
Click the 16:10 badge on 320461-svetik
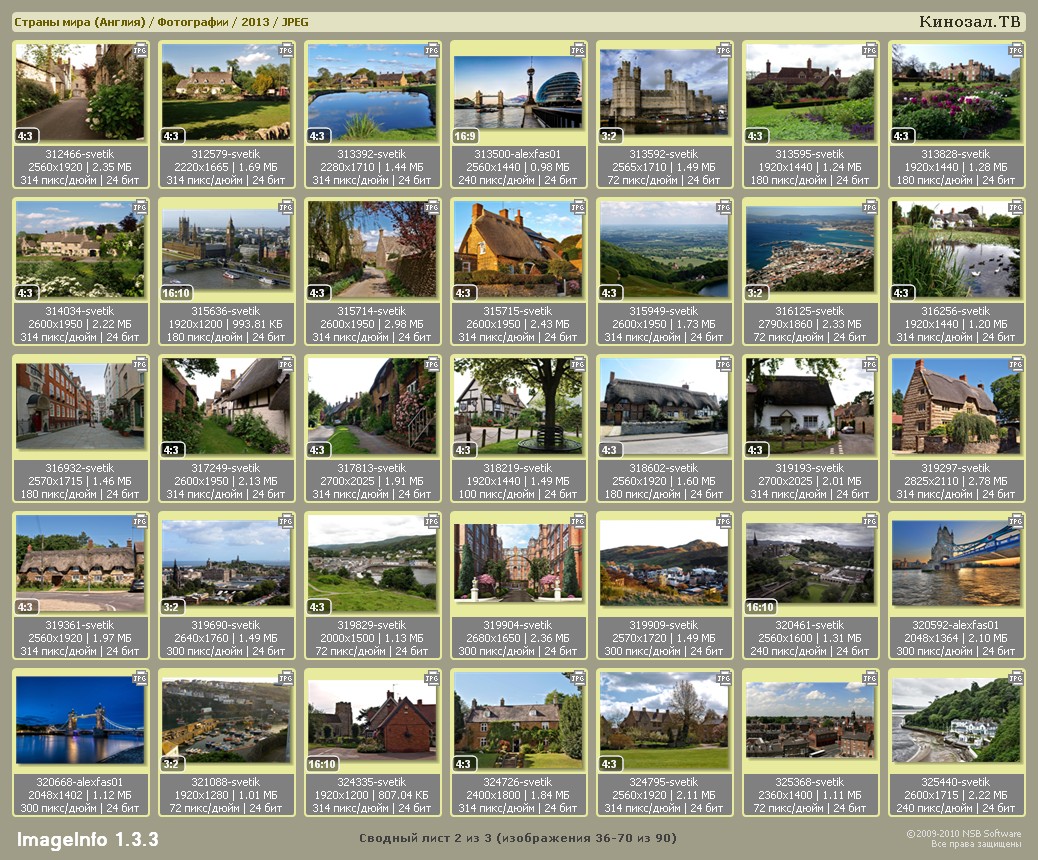[x=760, y=607]
